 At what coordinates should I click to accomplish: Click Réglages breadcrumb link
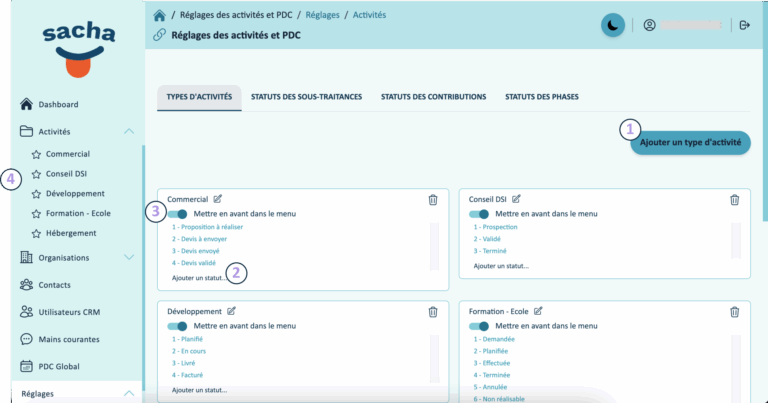pyautogui.click(x=322, y=15)
